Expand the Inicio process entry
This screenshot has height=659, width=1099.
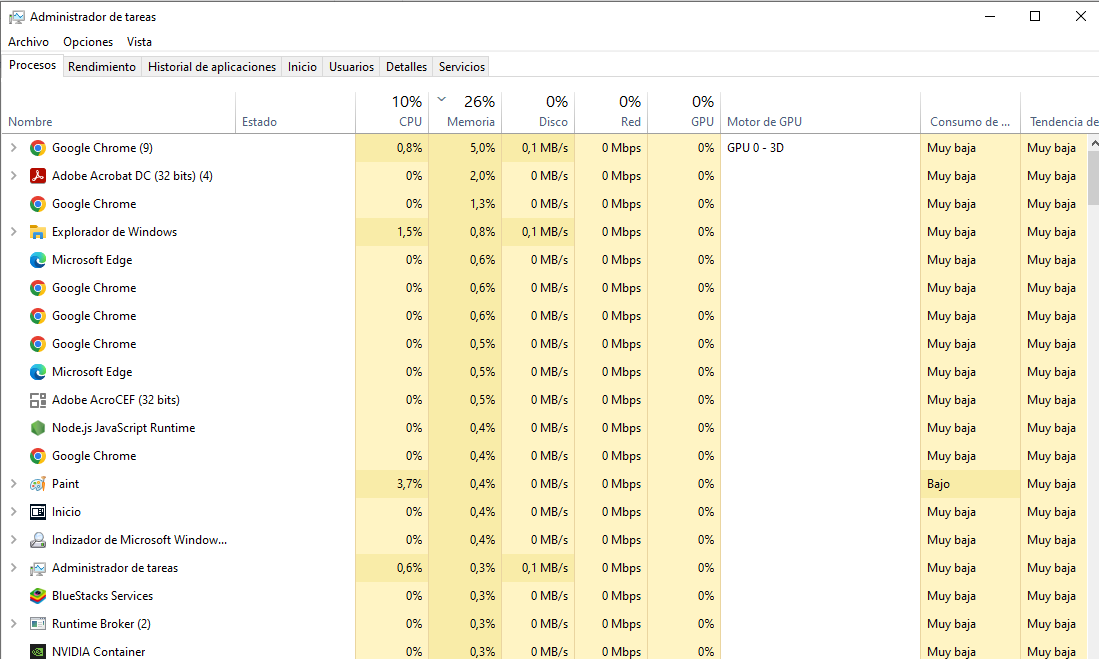[x=13, y=512]
